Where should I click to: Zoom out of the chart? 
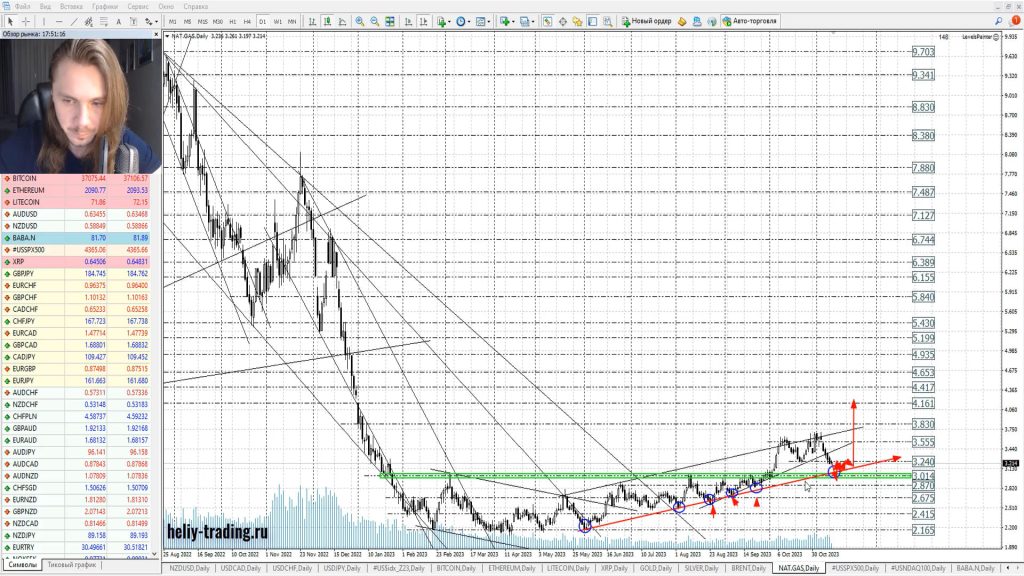tap(374, 21)
